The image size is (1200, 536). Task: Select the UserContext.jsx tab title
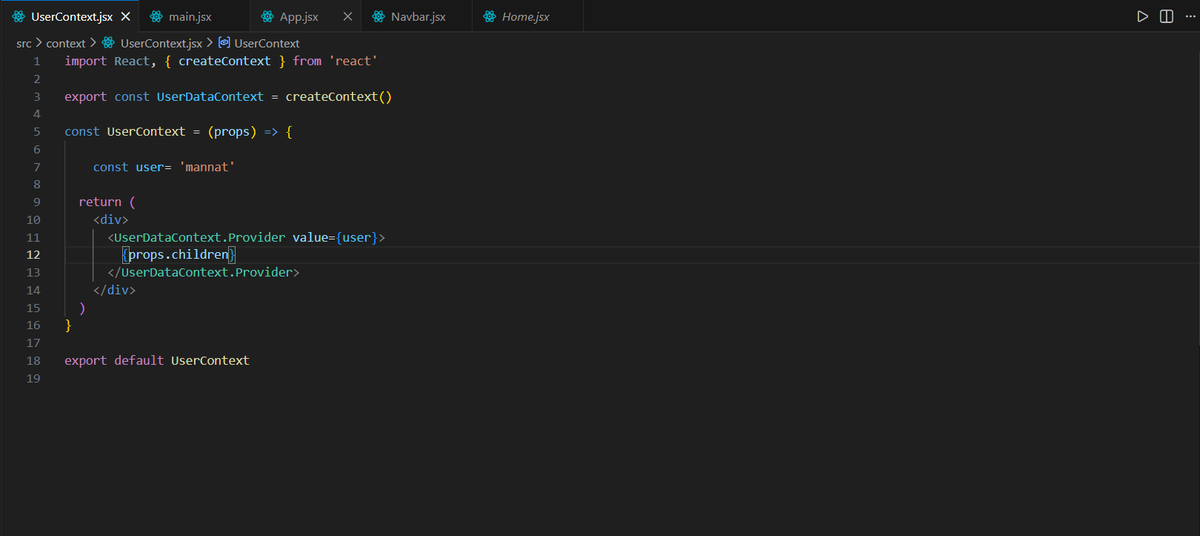[x=72, y=17]
